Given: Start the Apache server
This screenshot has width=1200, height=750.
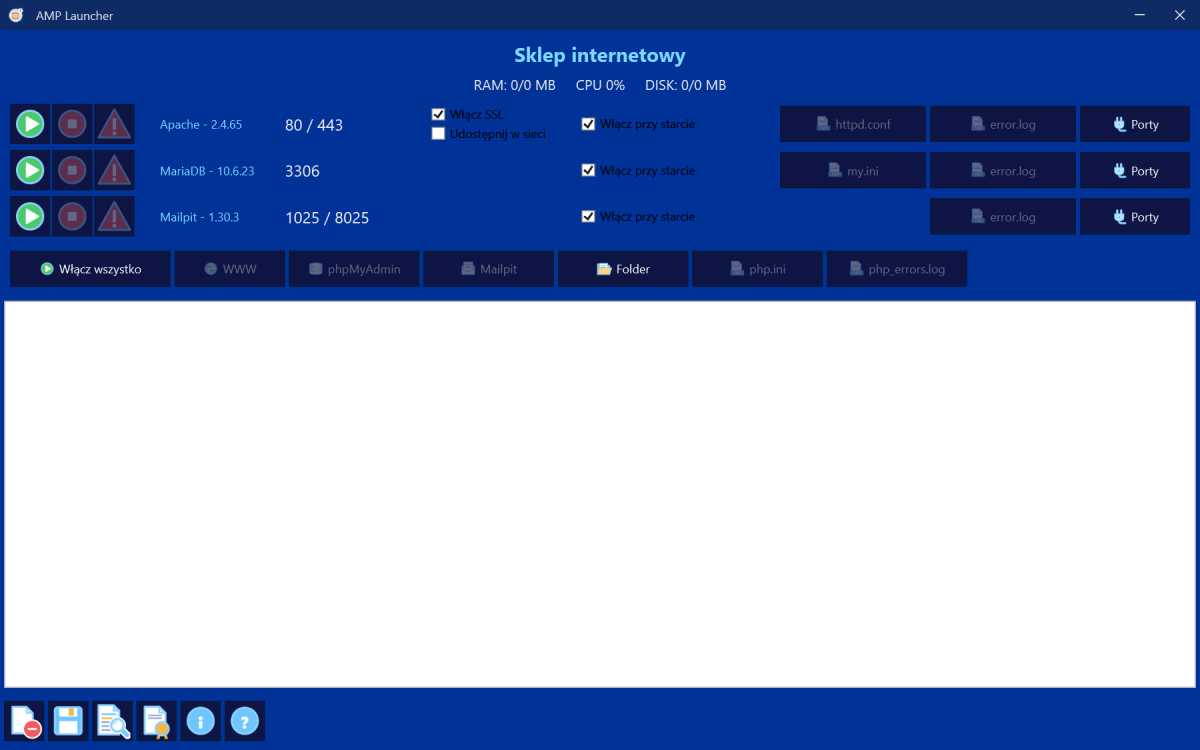Looking at the screenshot, I should pos(30,125).
